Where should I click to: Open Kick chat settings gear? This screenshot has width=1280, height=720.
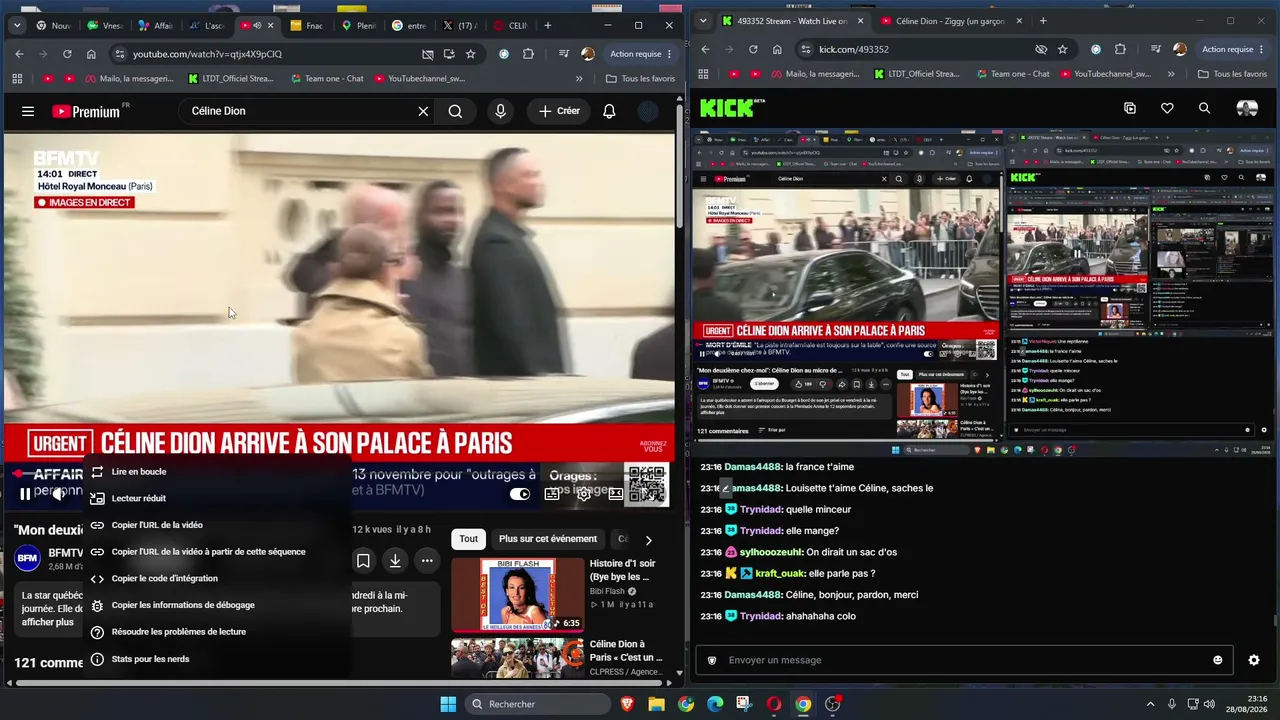click(1254, 660)
